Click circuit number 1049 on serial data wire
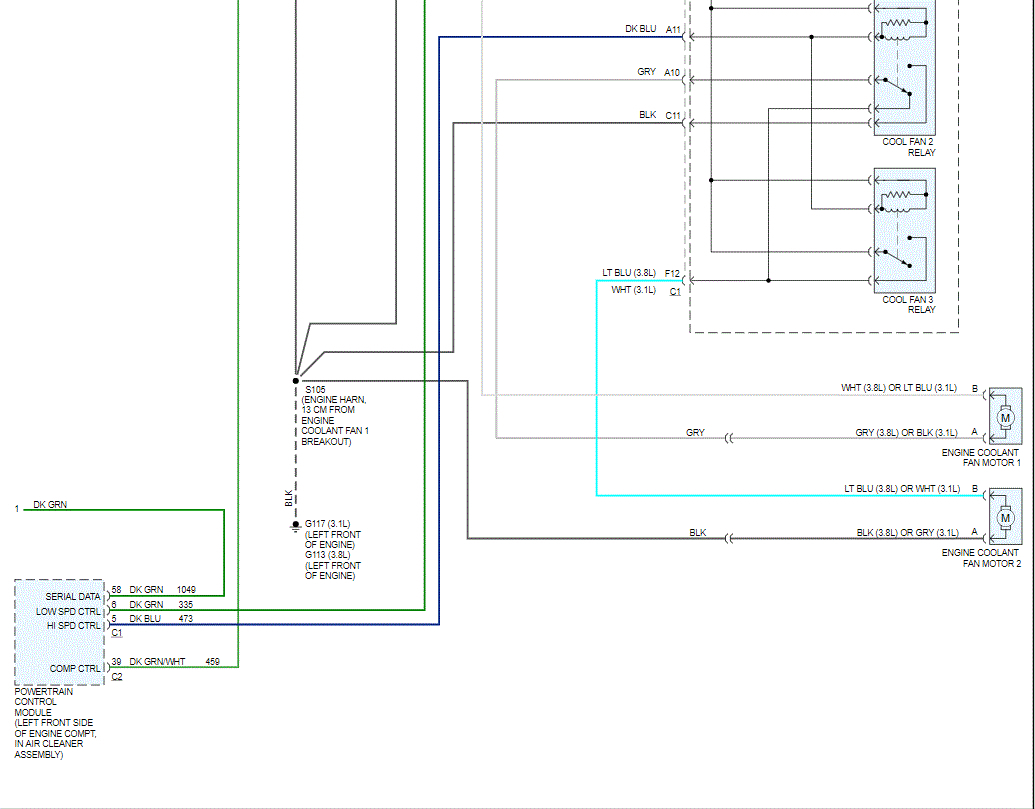The width and height of the screenshot is (1035, 809). pos(187,590)
